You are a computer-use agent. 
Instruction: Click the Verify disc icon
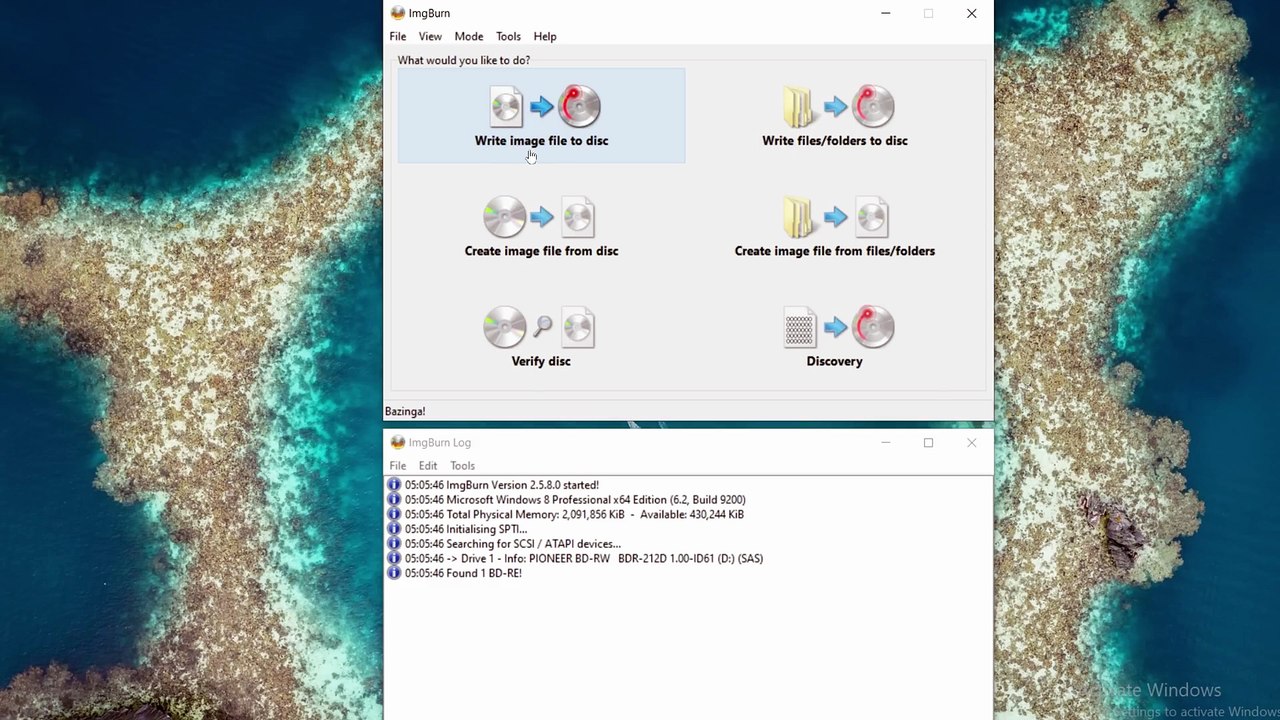539,327
